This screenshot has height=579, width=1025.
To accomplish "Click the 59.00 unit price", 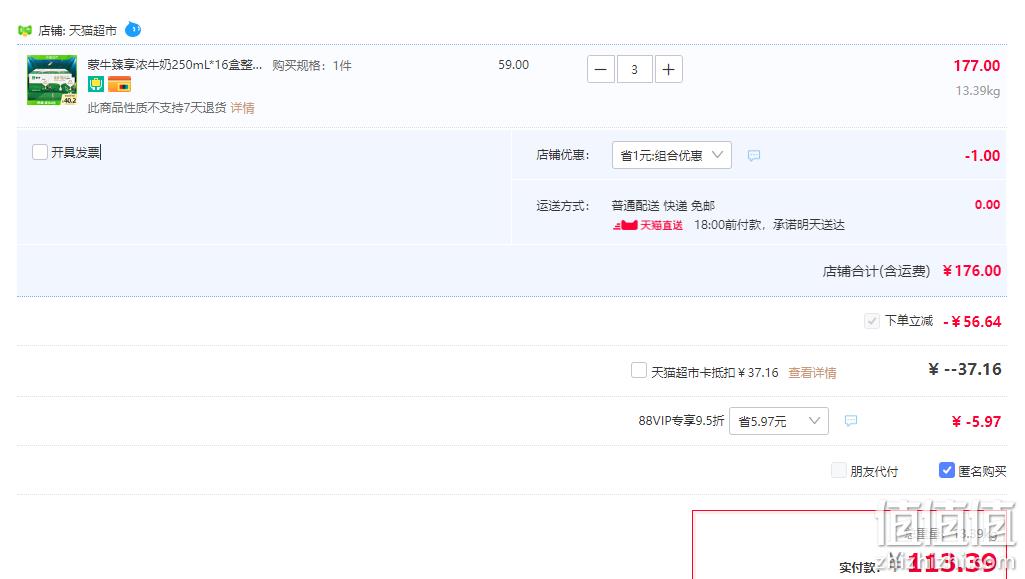I will tap(513, 65).
